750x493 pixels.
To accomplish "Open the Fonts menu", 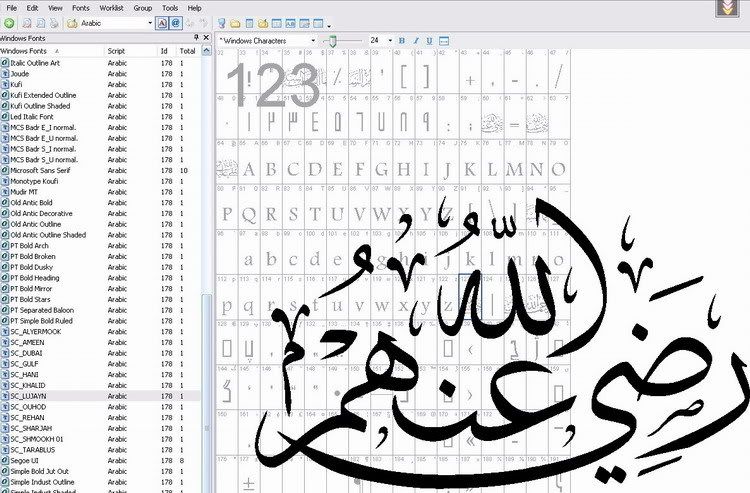I will tap(81, 8).
